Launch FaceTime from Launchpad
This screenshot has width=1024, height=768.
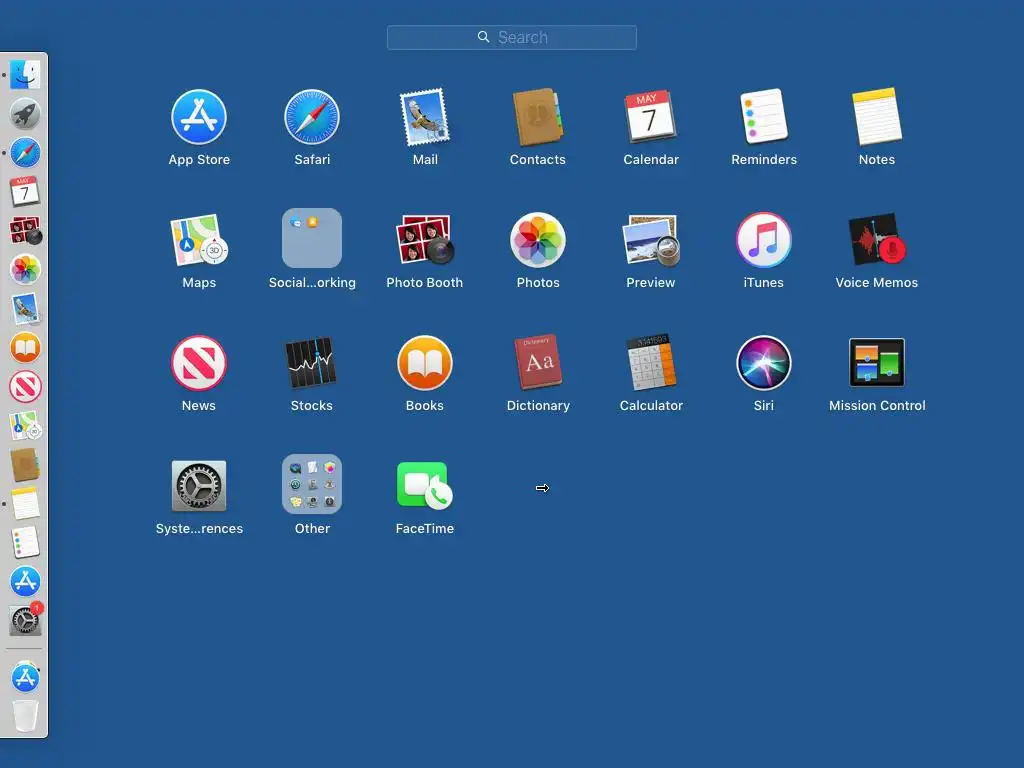pyautogui.click(x=425, y=487)
